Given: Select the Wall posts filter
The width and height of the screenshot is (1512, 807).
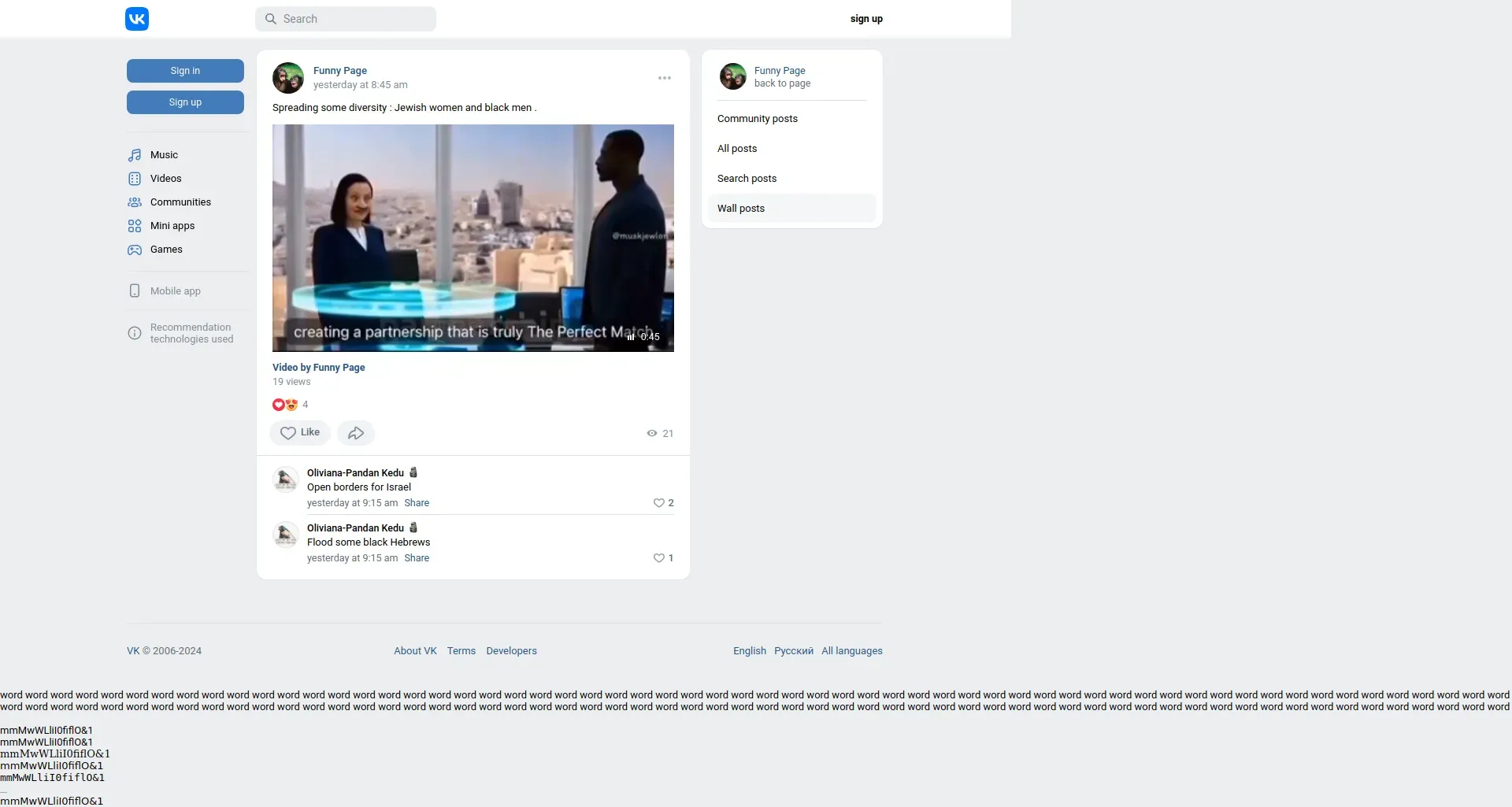Looking at the screenshot, I should coord(791,209).
